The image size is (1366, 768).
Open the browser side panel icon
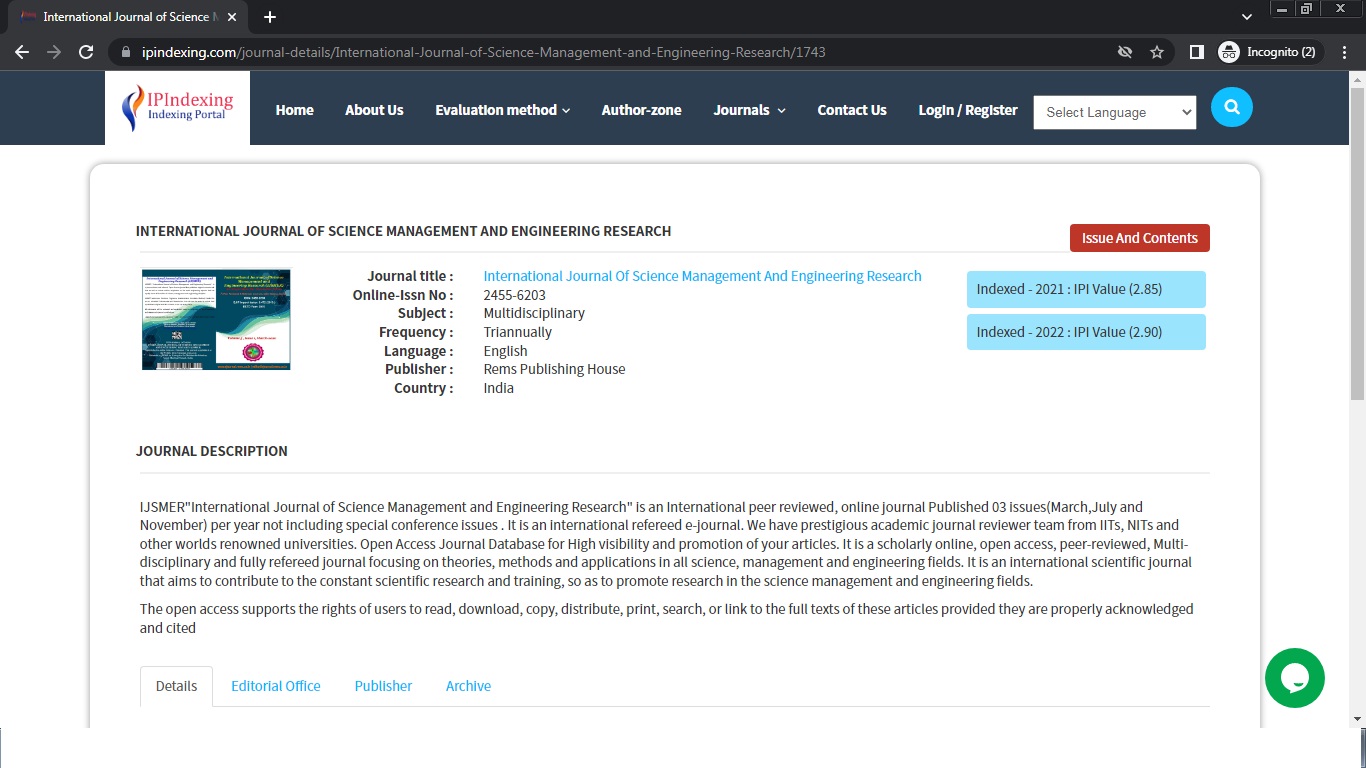click(1196, 52)
